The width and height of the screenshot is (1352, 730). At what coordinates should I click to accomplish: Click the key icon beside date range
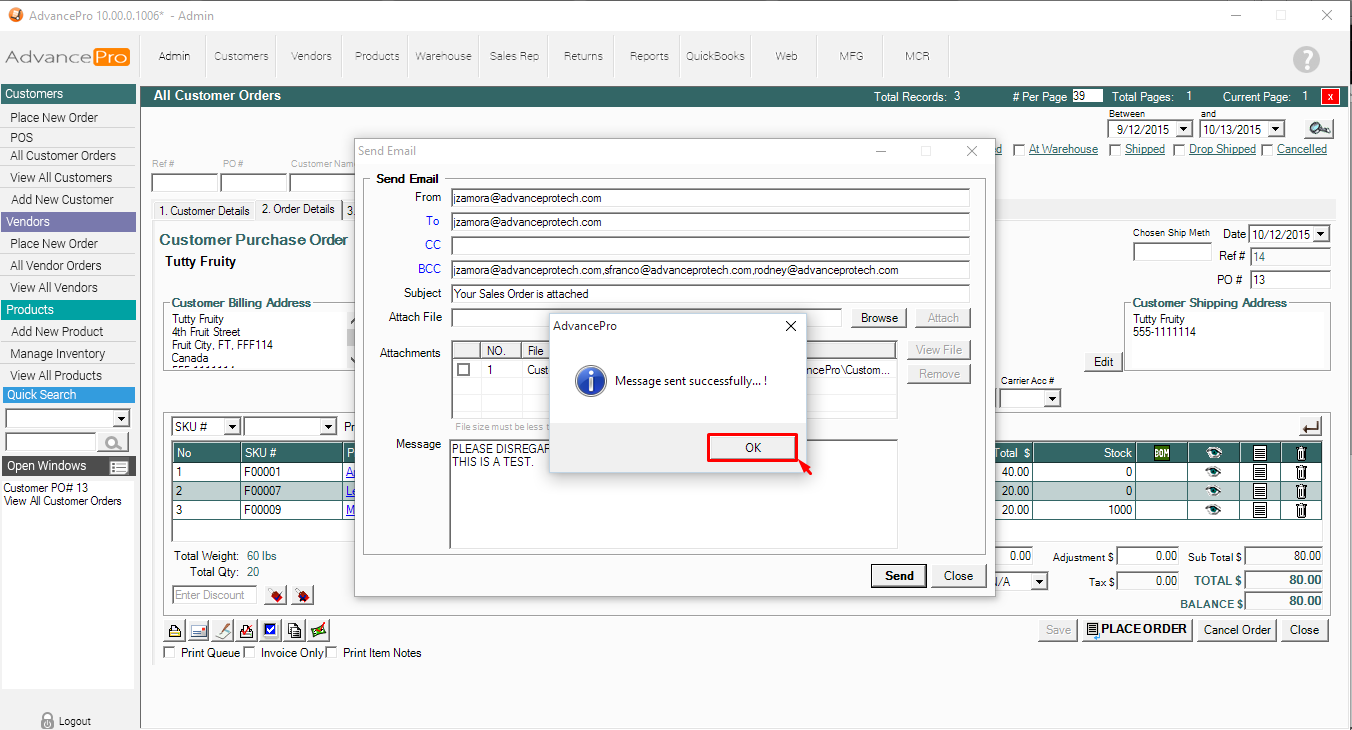[1319, 129]
